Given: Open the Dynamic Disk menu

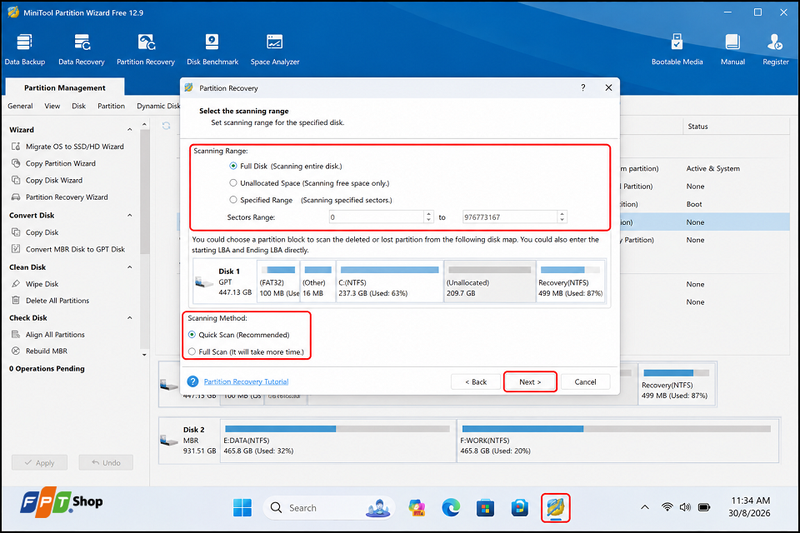Looking at the screenshot, I should (x=158, y=106).
